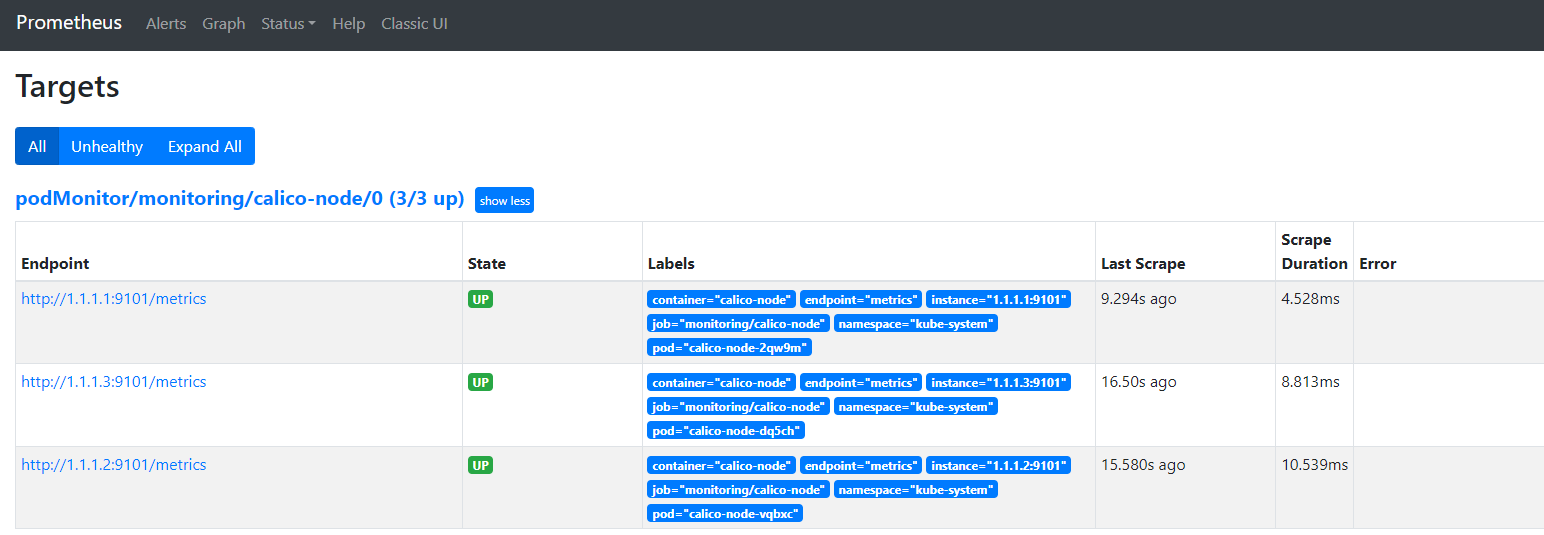Click the Prometheus brand logo
This screenshot has width=1544, height=535.
[x=69, y=23]
